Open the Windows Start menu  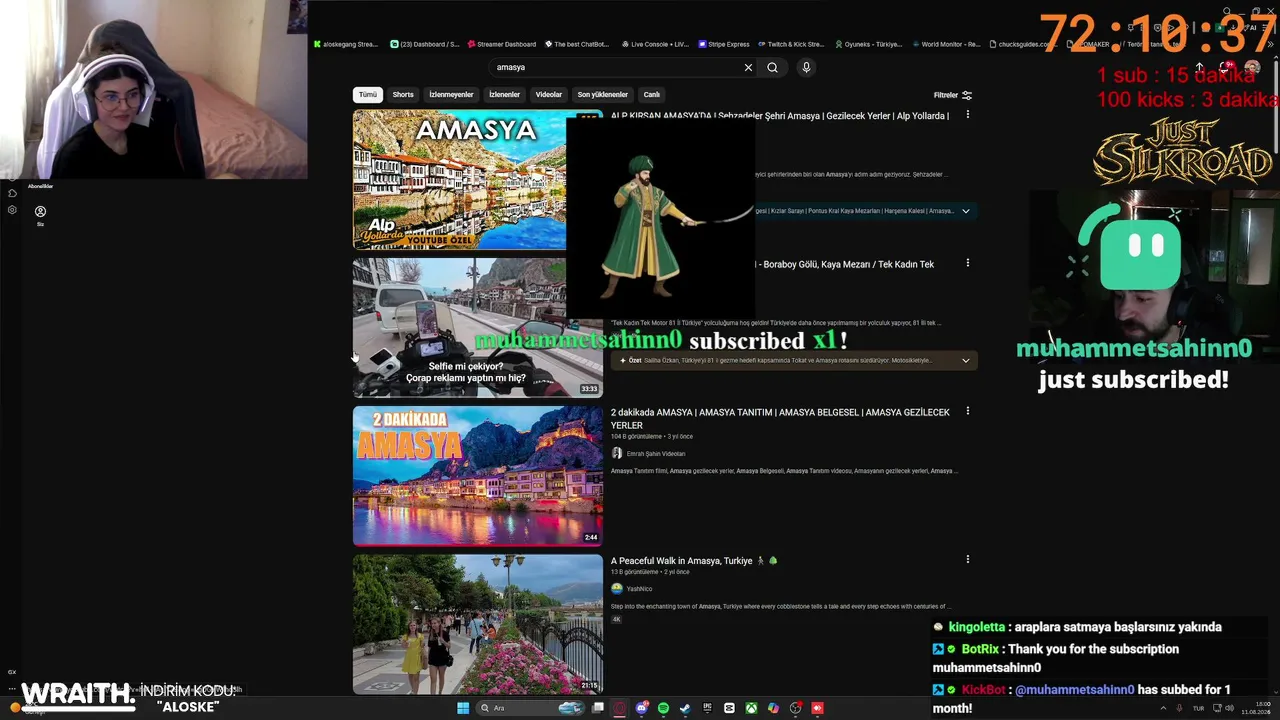click(x=463, y=708)
